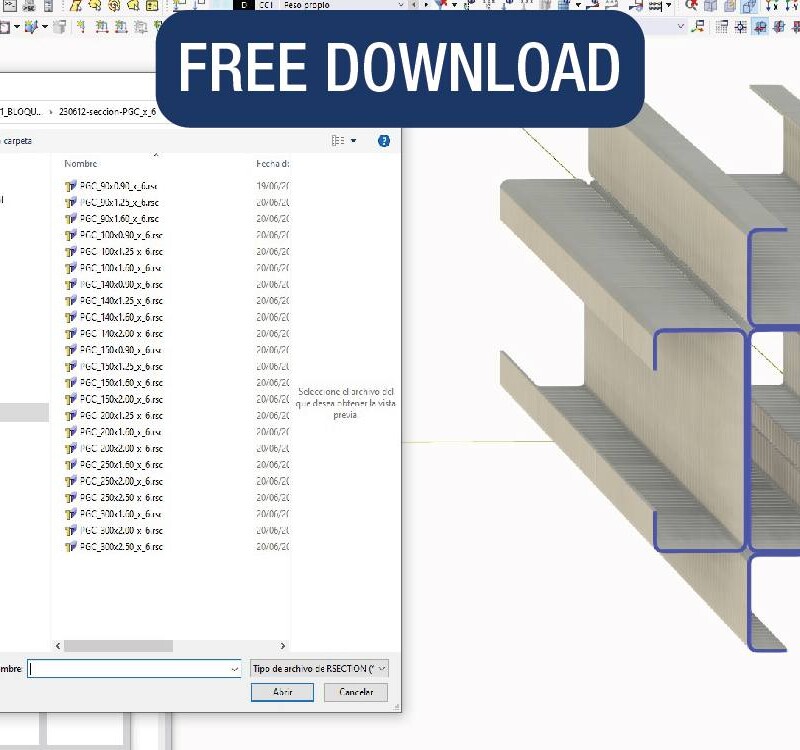
Task: Expand dropdown arrow next to wave lines icon
Action: click(668, 5)
